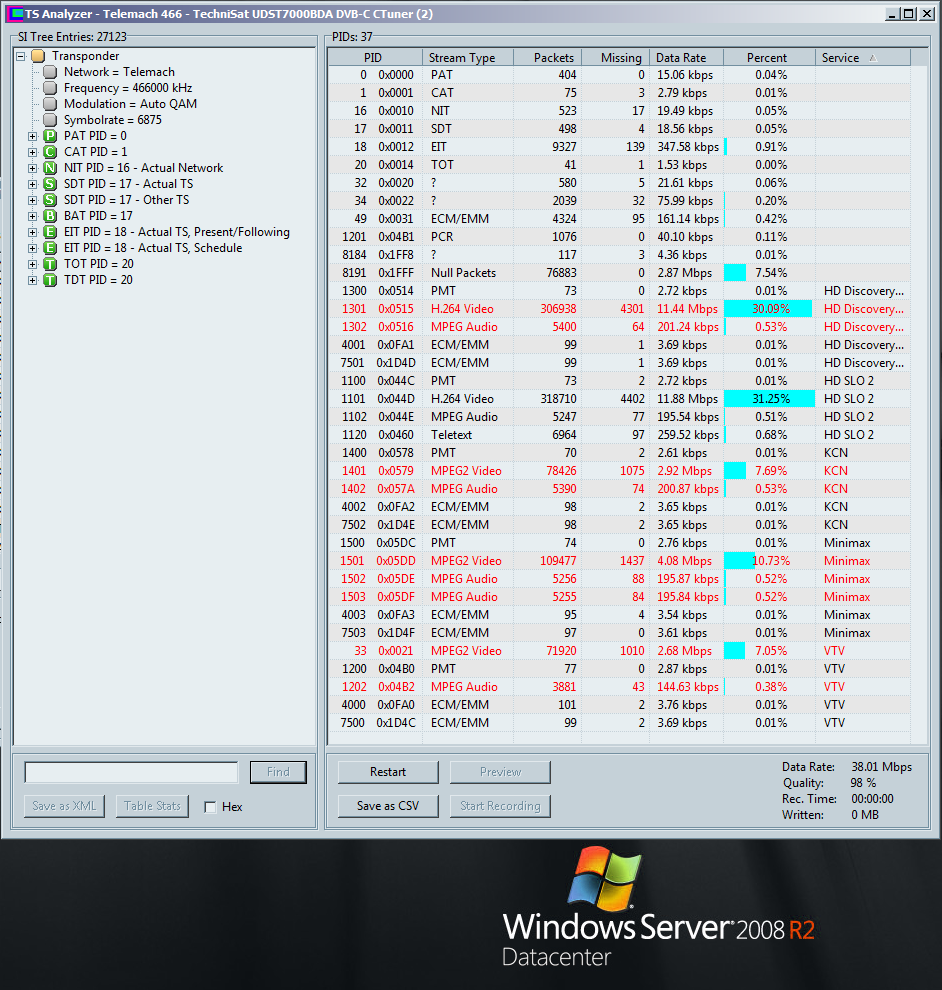Expand SDT PID = 17 Actual TS node
This screenshot has width=942, height=990.
pos(33,184)
